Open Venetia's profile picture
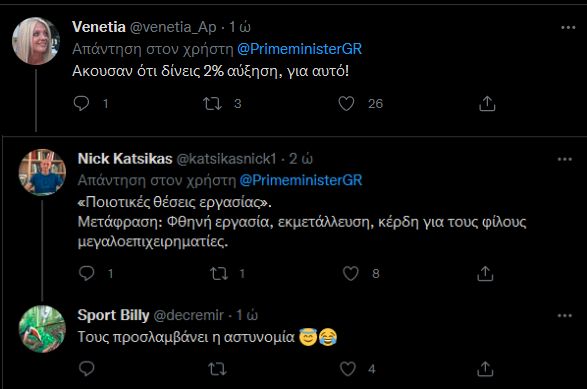The width and height of the screenshot is (587, 389). (x=36, y=41)
